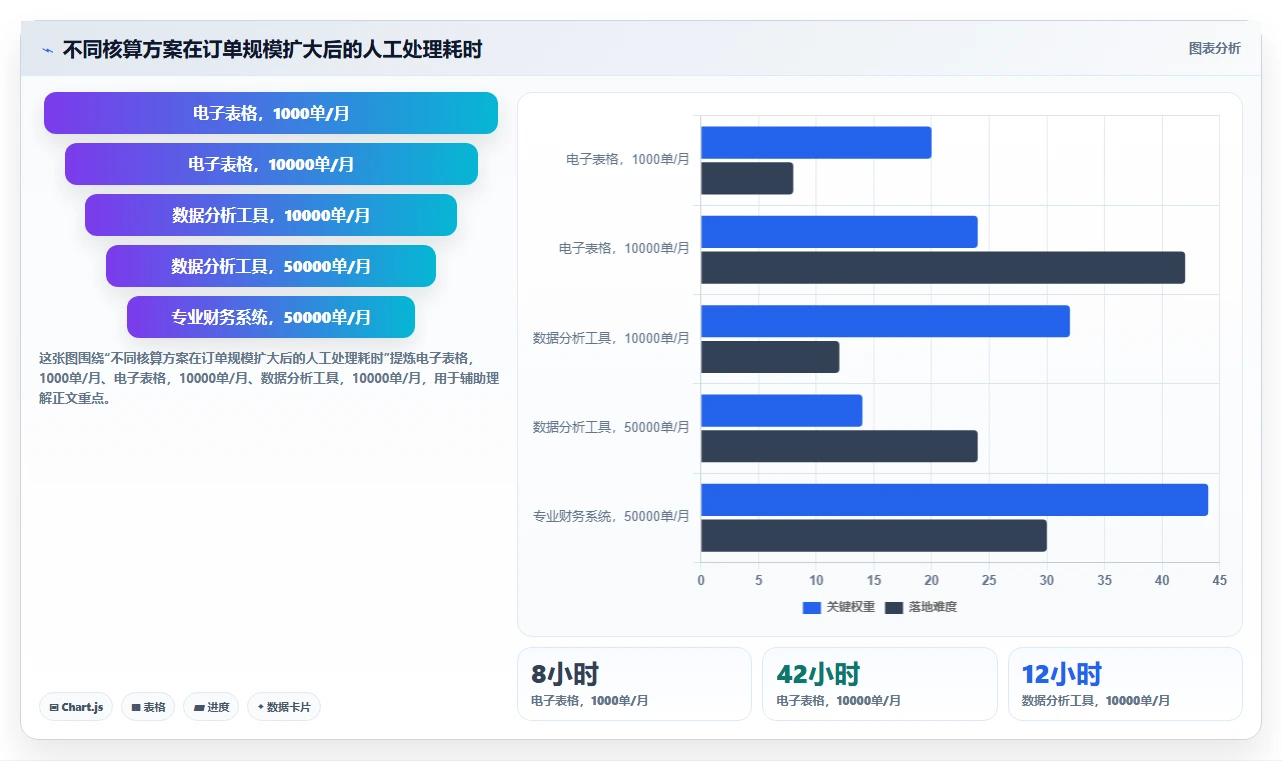Click the 进度 tag chip
1282x761 pixels.
pyautogui.click(x=211, y=707)
